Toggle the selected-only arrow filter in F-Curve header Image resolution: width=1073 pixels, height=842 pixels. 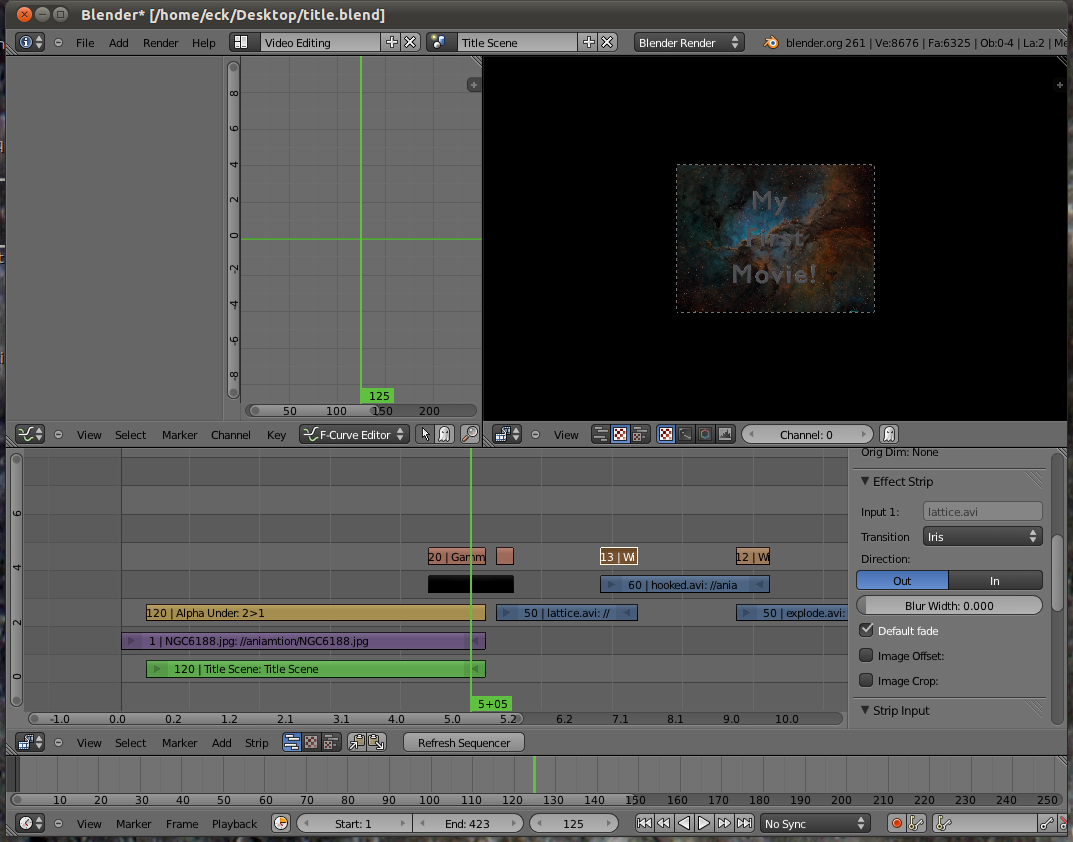click(425, 434)
